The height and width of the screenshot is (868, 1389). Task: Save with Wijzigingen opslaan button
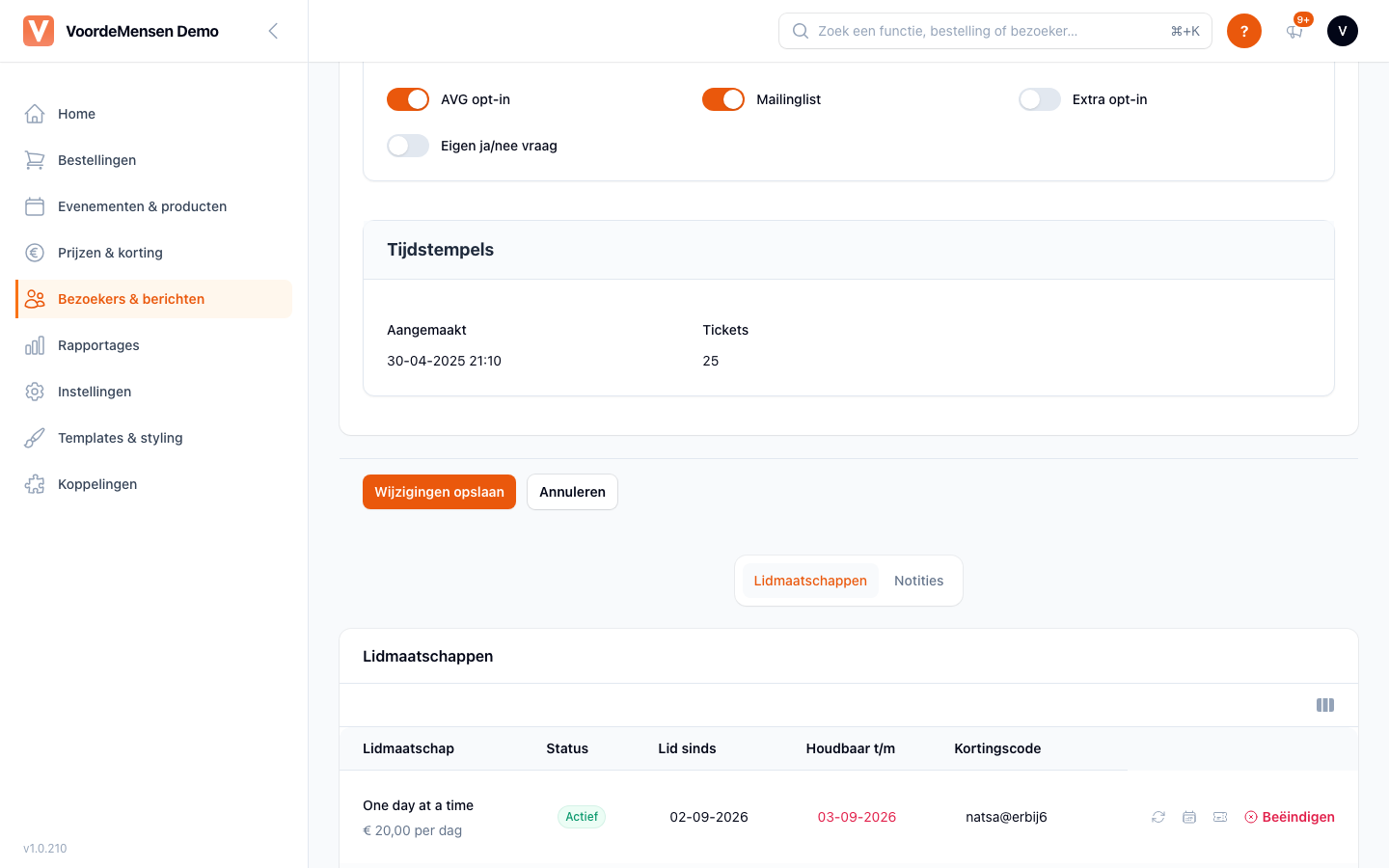[x=439, y=492]
